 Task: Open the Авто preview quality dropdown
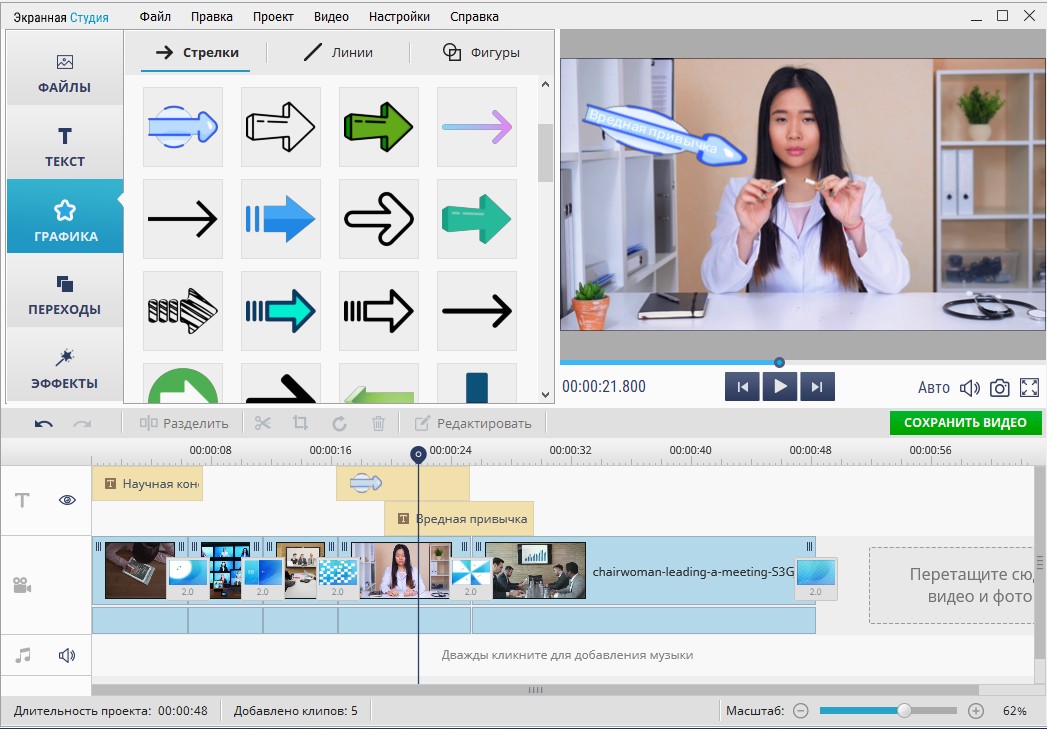933,388
